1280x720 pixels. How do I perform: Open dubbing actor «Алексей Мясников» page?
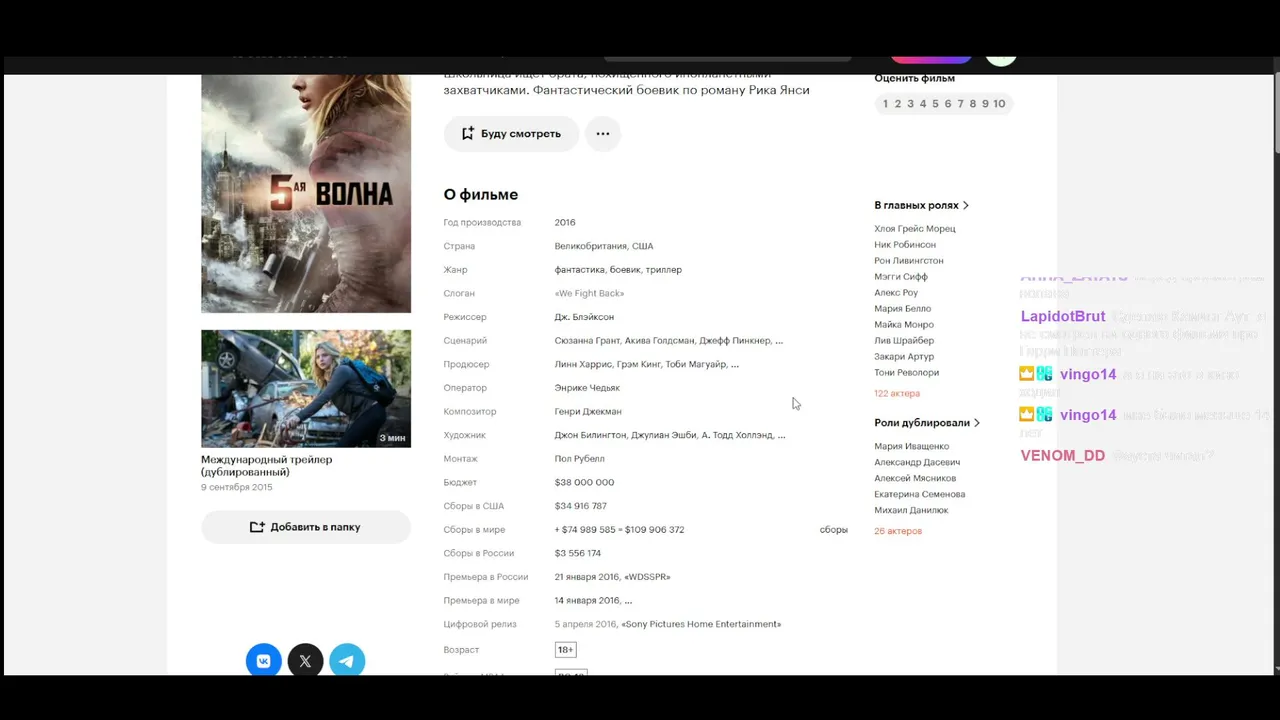[915, 479]
